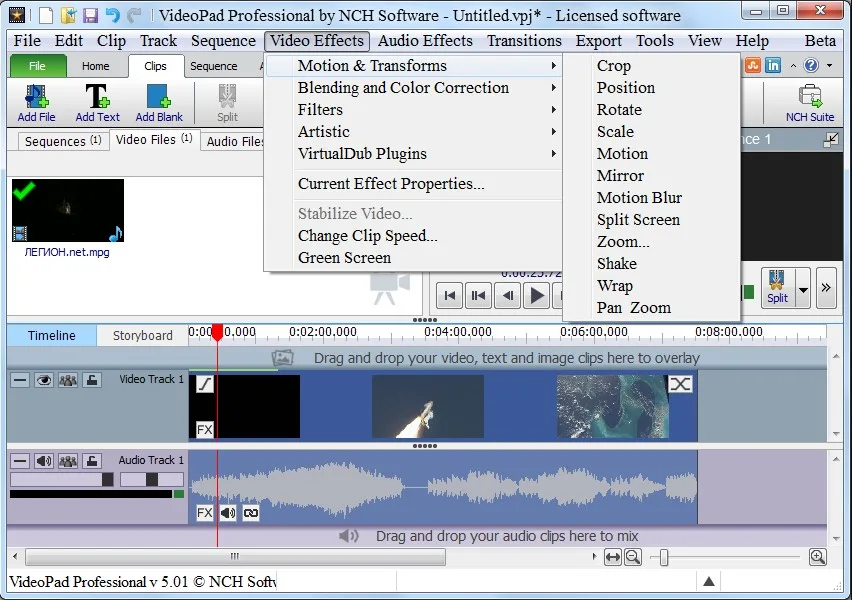
Task: Switch to the Home ribbon tab
Action: (x=96, y=66)
